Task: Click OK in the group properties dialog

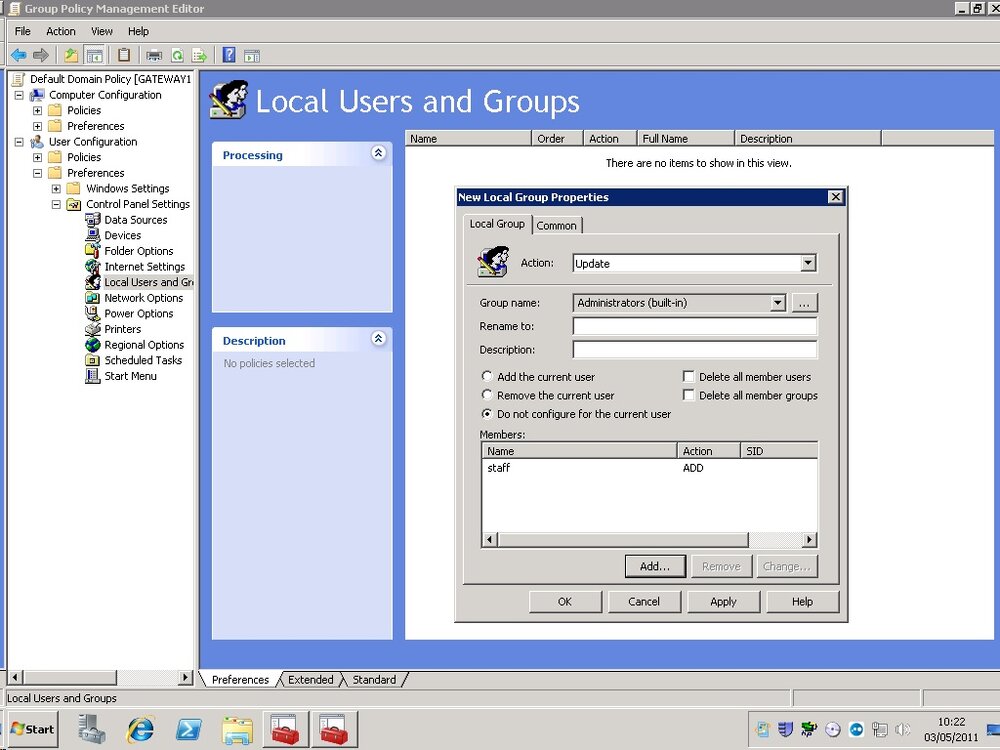Action: tap(565, 601)
